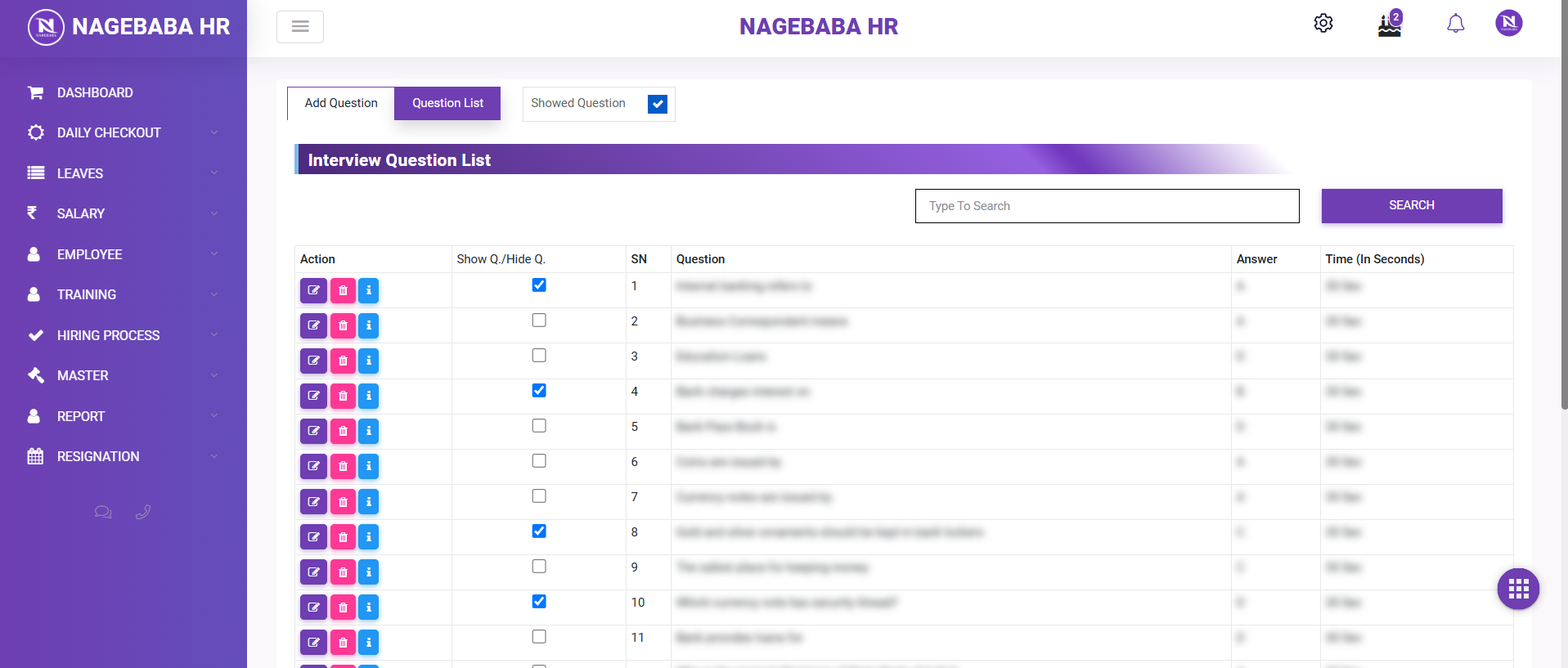Image resolution: width=1568 pixels, height=668 pixels.
Task: Click the hamburger menu toggle icon
Action: pyautogui.click(x=300, y=27)
